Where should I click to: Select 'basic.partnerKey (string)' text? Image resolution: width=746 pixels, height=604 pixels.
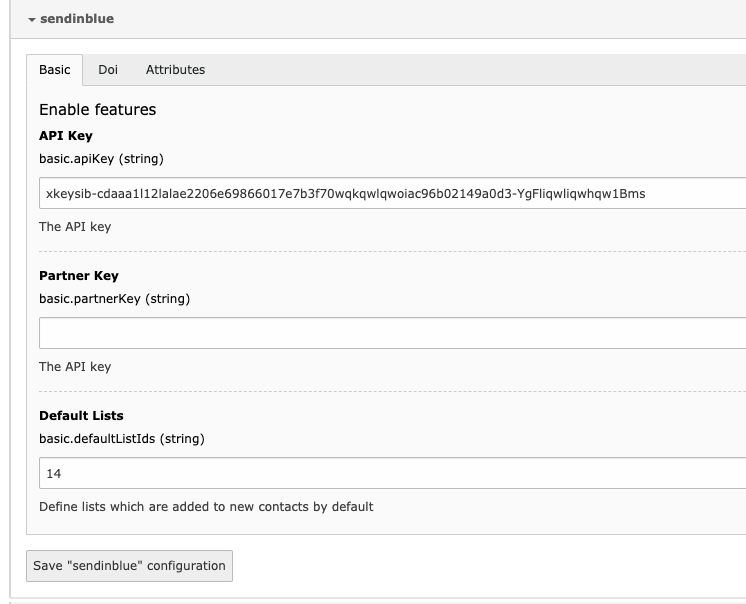[115, 299]
